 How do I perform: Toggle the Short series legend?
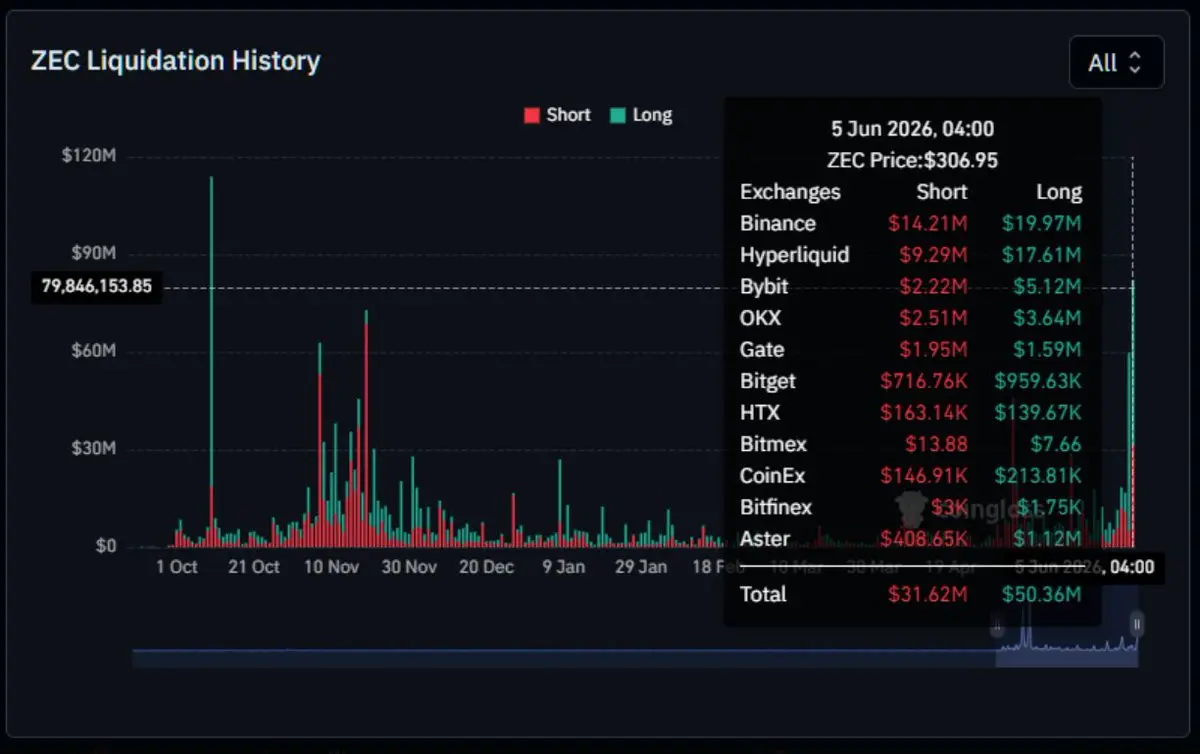(557, 115)
